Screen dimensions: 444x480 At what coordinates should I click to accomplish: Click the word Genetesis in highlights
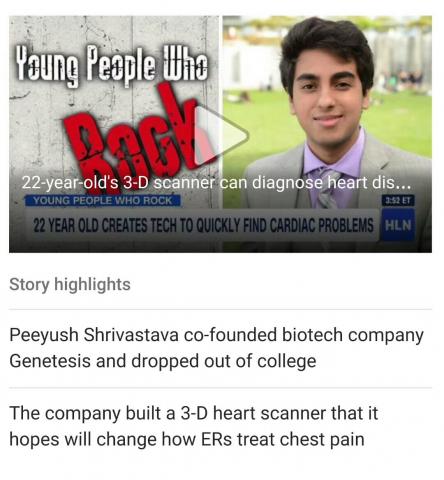[x=50, y=361]
